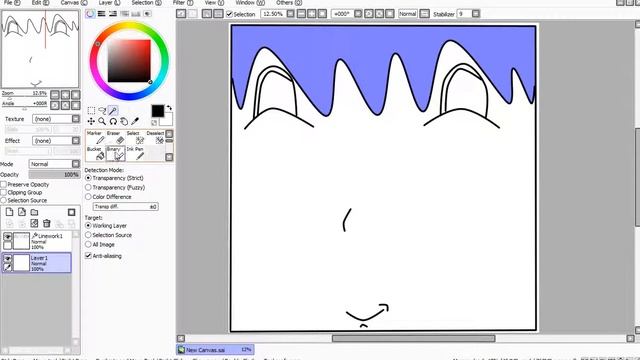Viewport: 640px width, 360px height.
Task: Choose the Marker brush tool
Action: pos(95,138)
